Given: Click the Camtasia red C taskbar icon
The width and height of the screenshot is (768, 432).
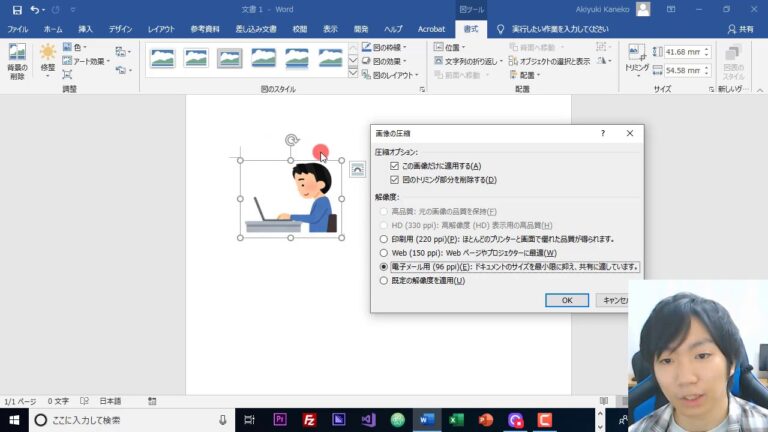Looking at the screenshot, I should coord(544,420).
